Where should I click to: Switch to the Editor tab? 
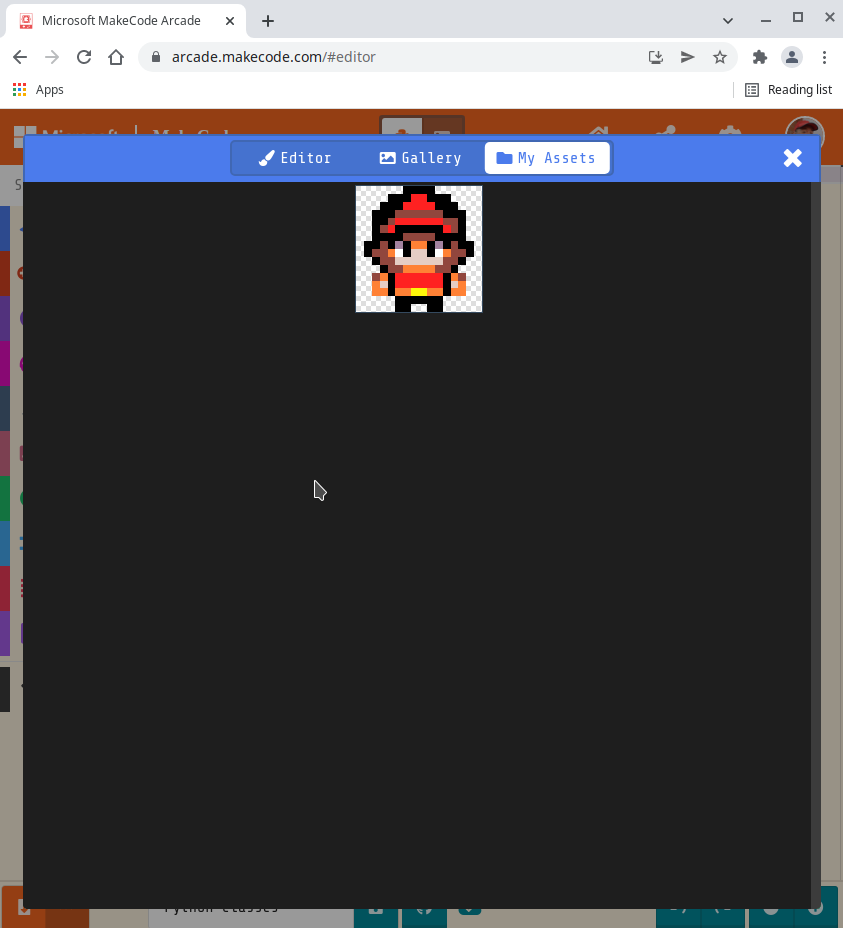(x=294, y=157)
